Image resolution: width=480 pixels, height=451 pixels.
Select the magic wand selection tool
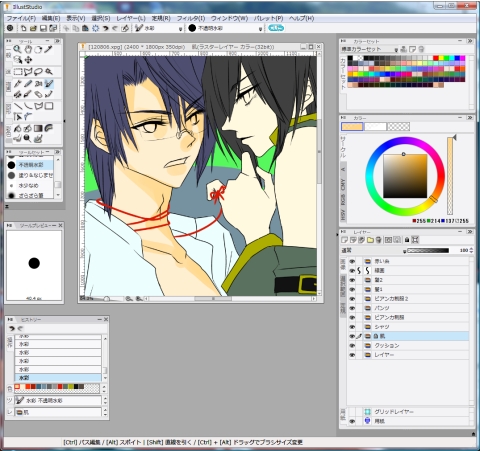point(49,72)
